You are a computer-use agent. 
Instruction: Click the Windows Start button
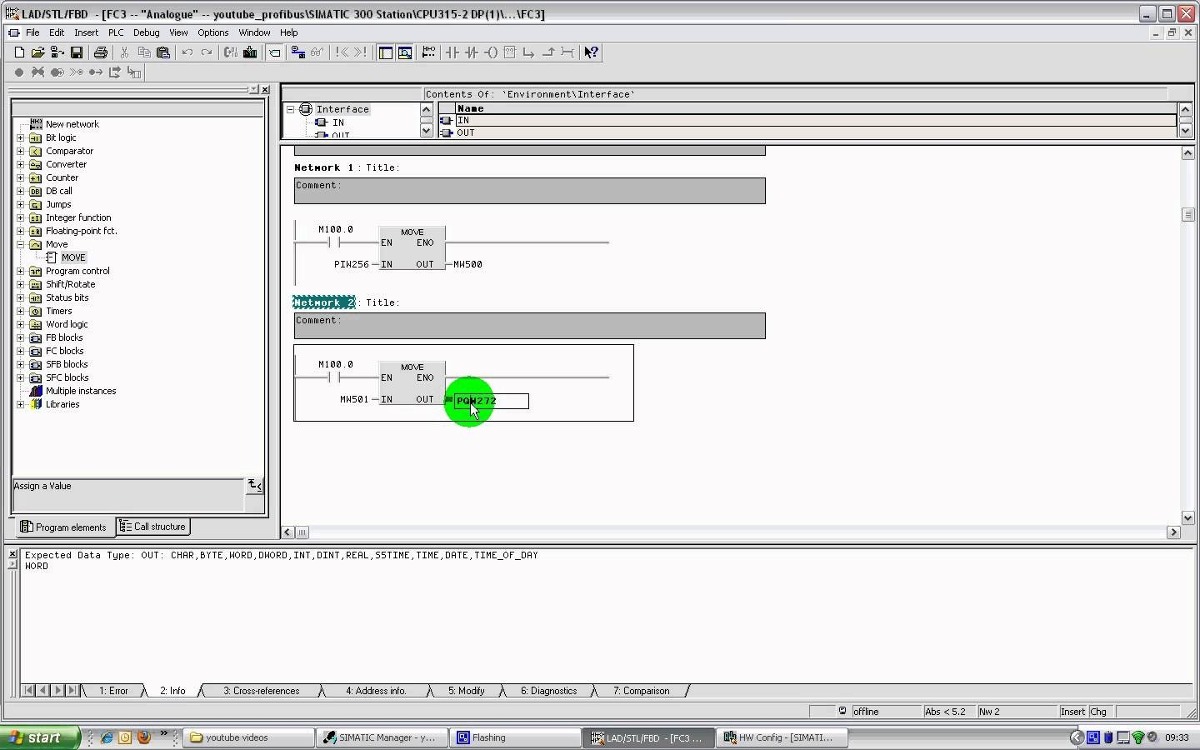[x=40, y=738]
